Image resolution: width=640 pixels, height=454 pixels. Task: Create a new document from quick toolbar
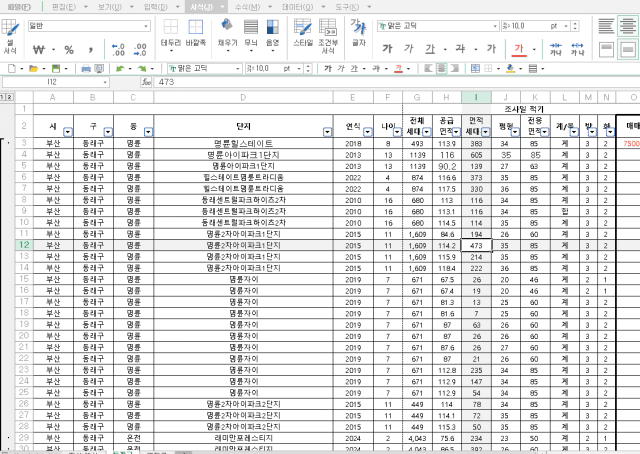click(x=12, y=69)
